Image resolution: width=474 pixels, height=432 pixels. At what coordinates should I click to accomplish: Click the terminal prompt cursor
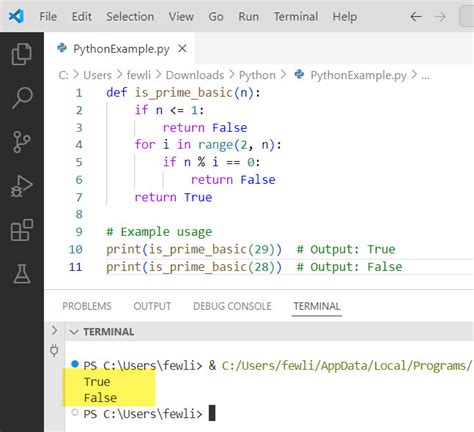212,413
